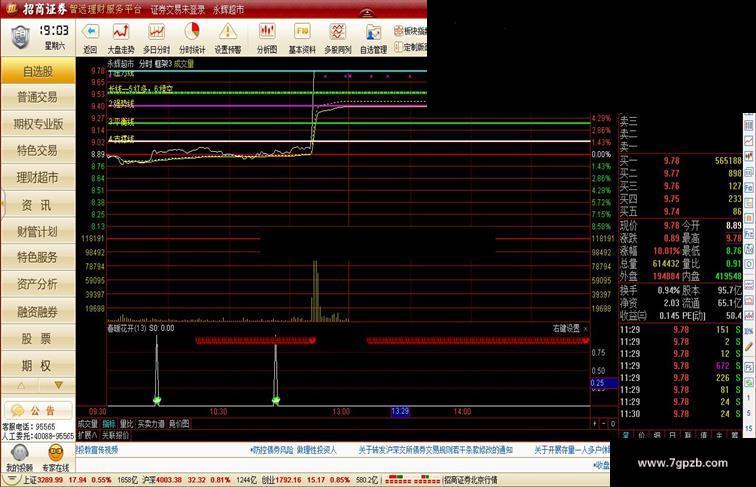Open 多股同列 toolbar icon
Image resolution: width=756 pixels, height=487 pixels.
[338, 32]
